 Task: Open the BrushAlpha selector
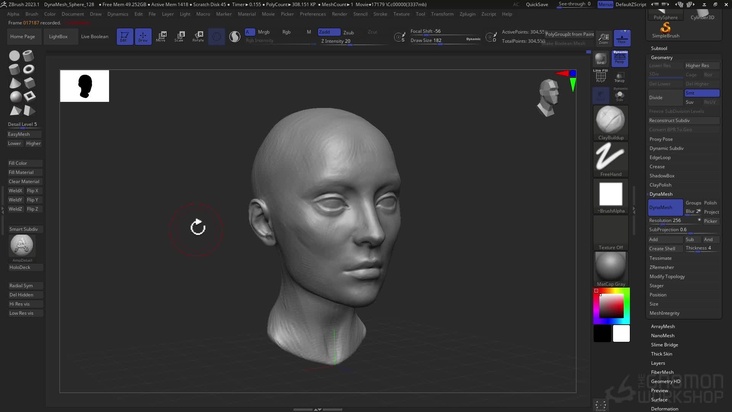coord(611,197)
